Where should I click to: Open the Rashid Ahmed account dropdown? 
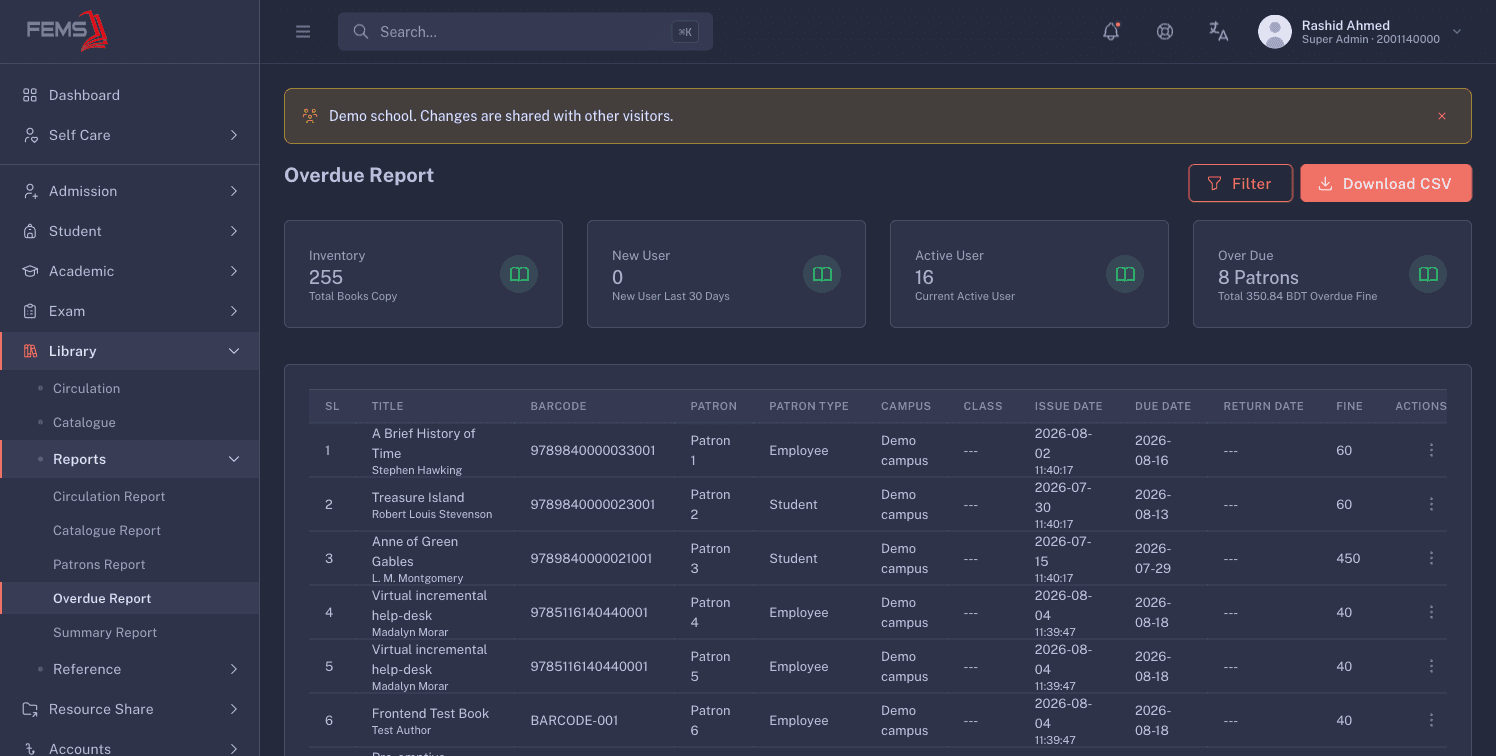[x=1360, y=32]
